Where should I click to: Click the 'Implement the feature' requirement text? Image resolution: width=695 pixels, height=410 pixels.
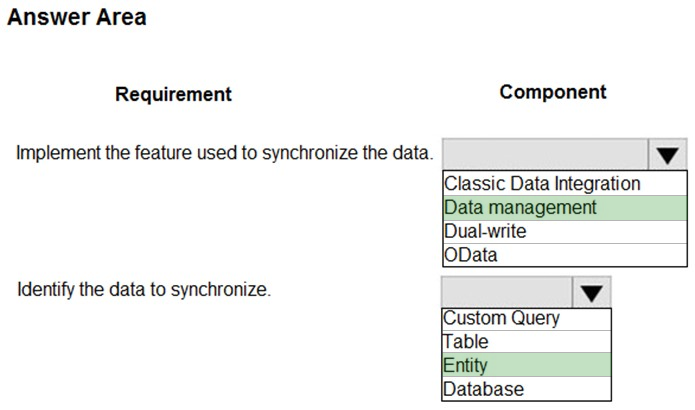[x=225, y=153]
